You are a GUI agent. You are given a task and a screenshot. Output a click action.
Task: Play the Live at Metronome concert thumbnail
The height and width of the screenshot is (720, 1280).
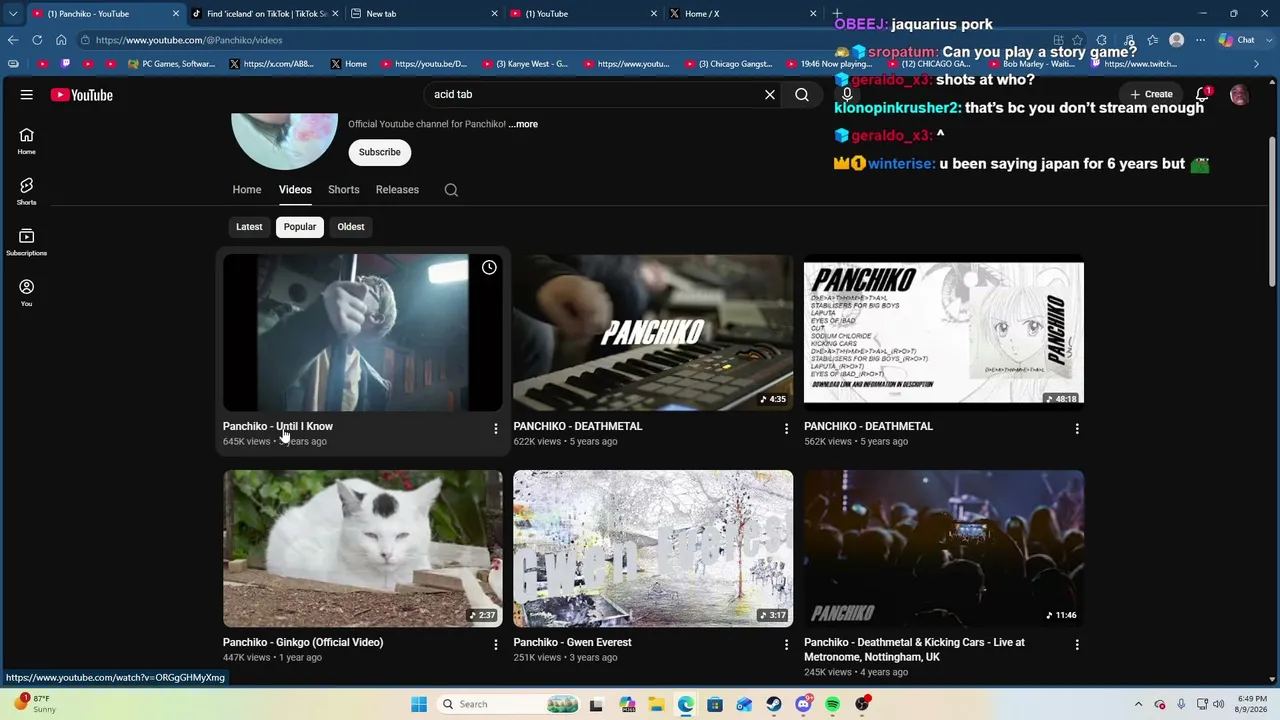[x=944, y=549]
